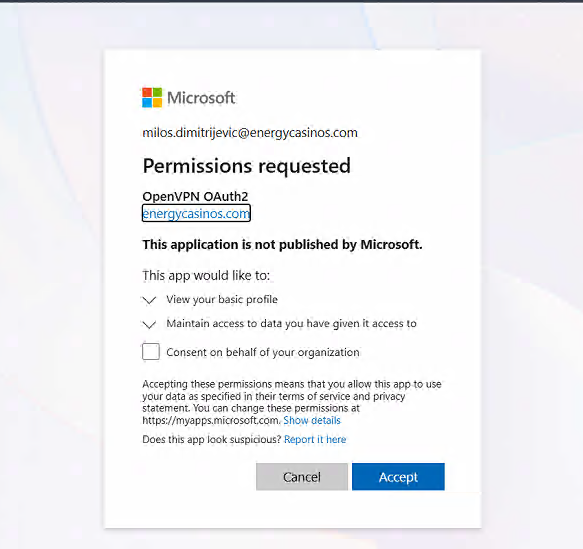
Task: Open the energycasinos.com publisher link
Action: (x=196, y=213)
